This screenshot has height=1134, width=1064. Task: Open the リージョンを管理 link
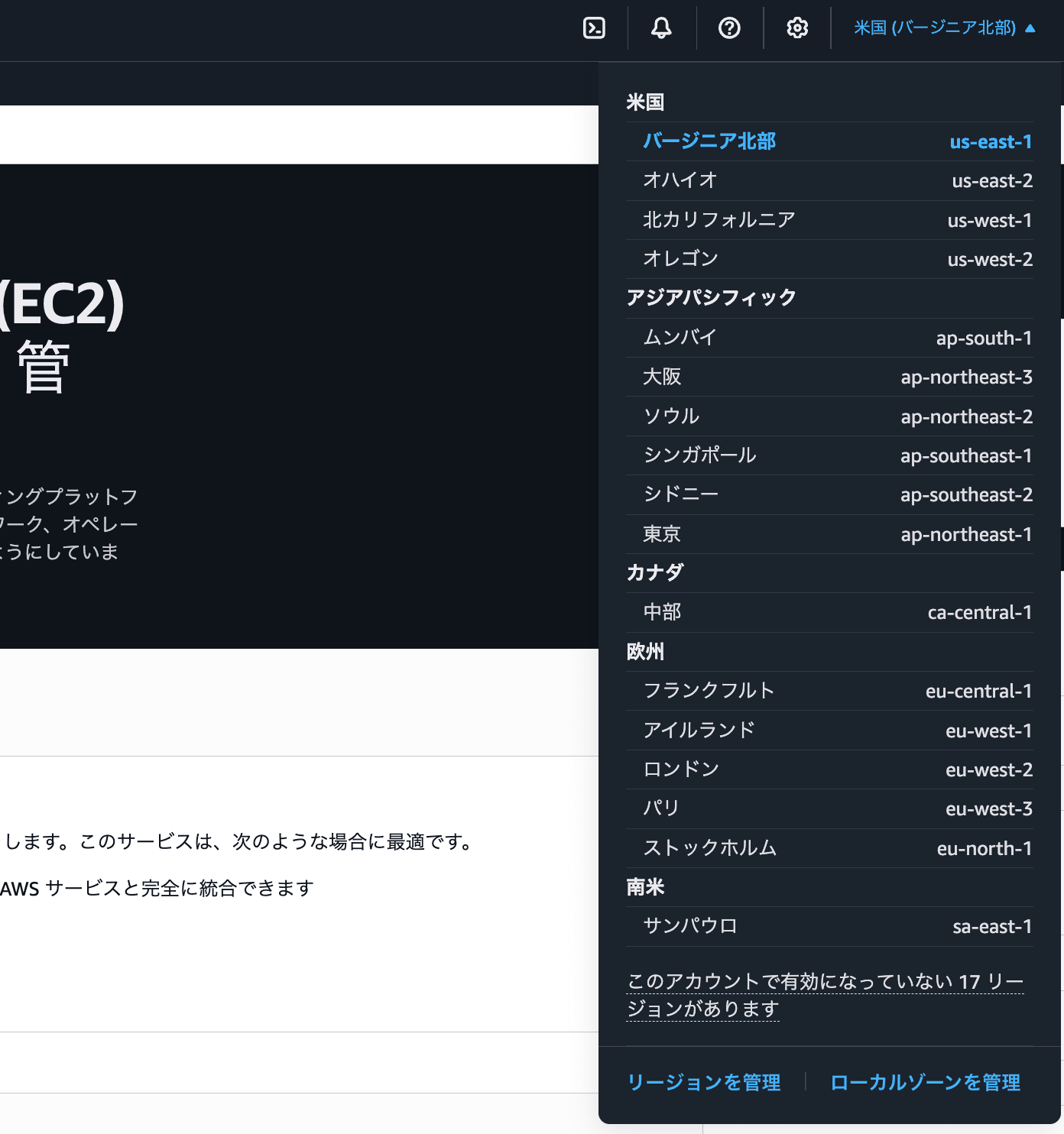pos(704,1082)
